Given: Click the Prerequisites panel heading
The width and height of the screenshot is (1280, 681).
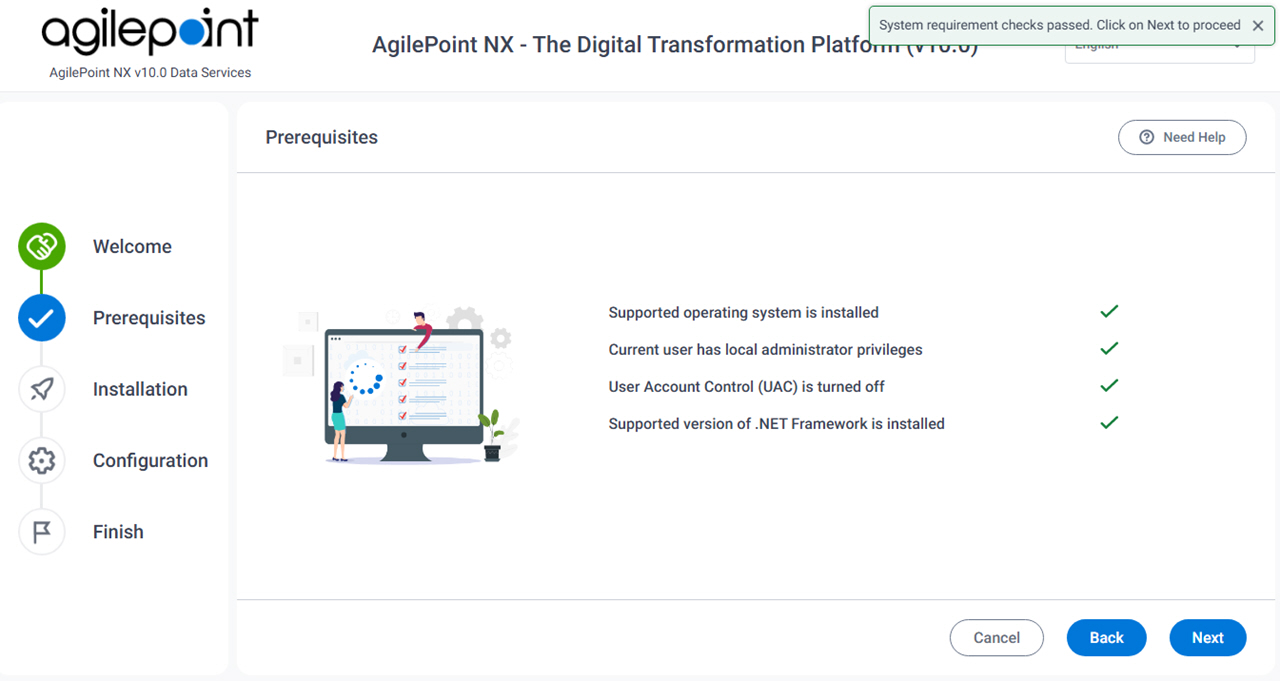Looking at the screenshot, I should 322,138.
